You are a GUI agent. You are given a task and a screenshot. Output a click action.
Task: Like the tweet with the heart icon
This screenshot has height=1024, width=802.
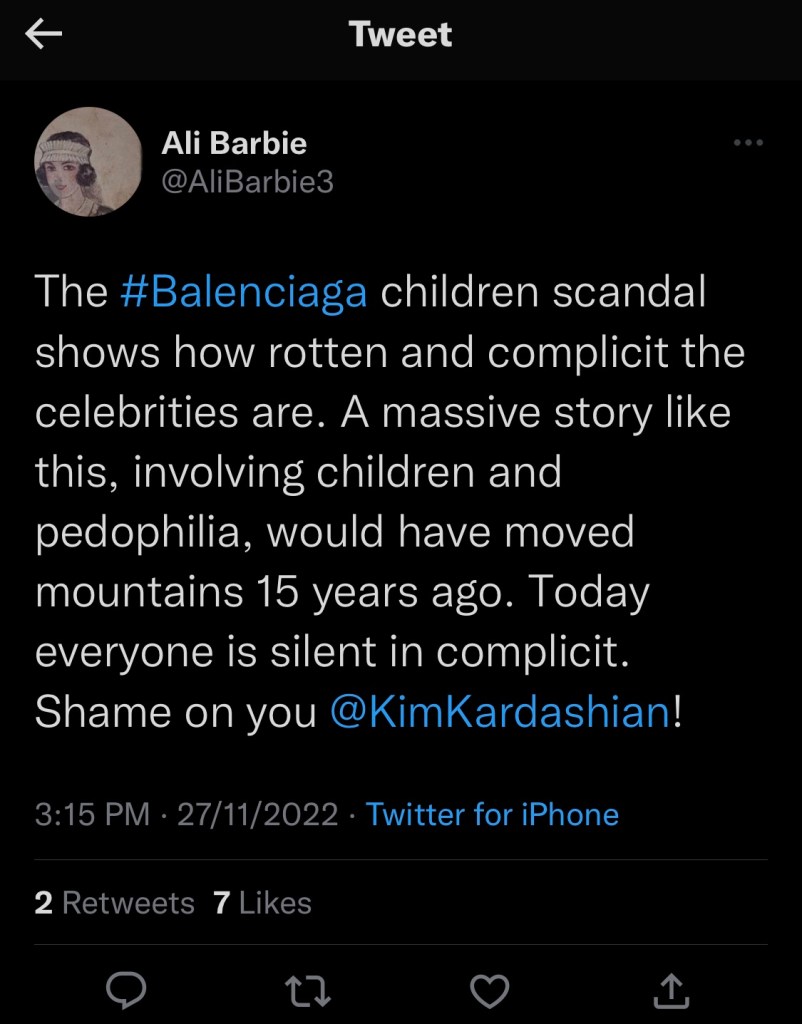point(489,990)
